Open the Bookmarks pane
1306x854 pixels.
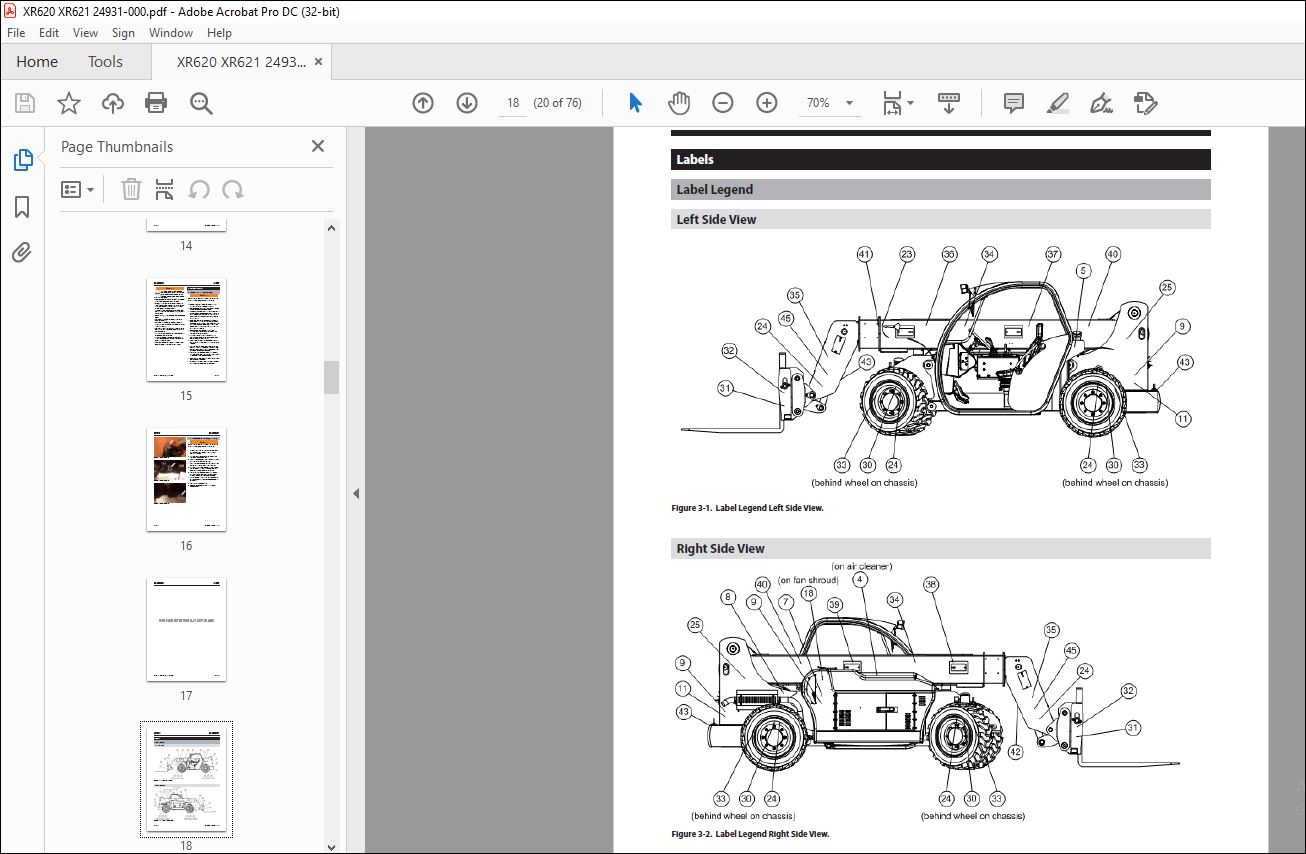(x=22, y=207)
